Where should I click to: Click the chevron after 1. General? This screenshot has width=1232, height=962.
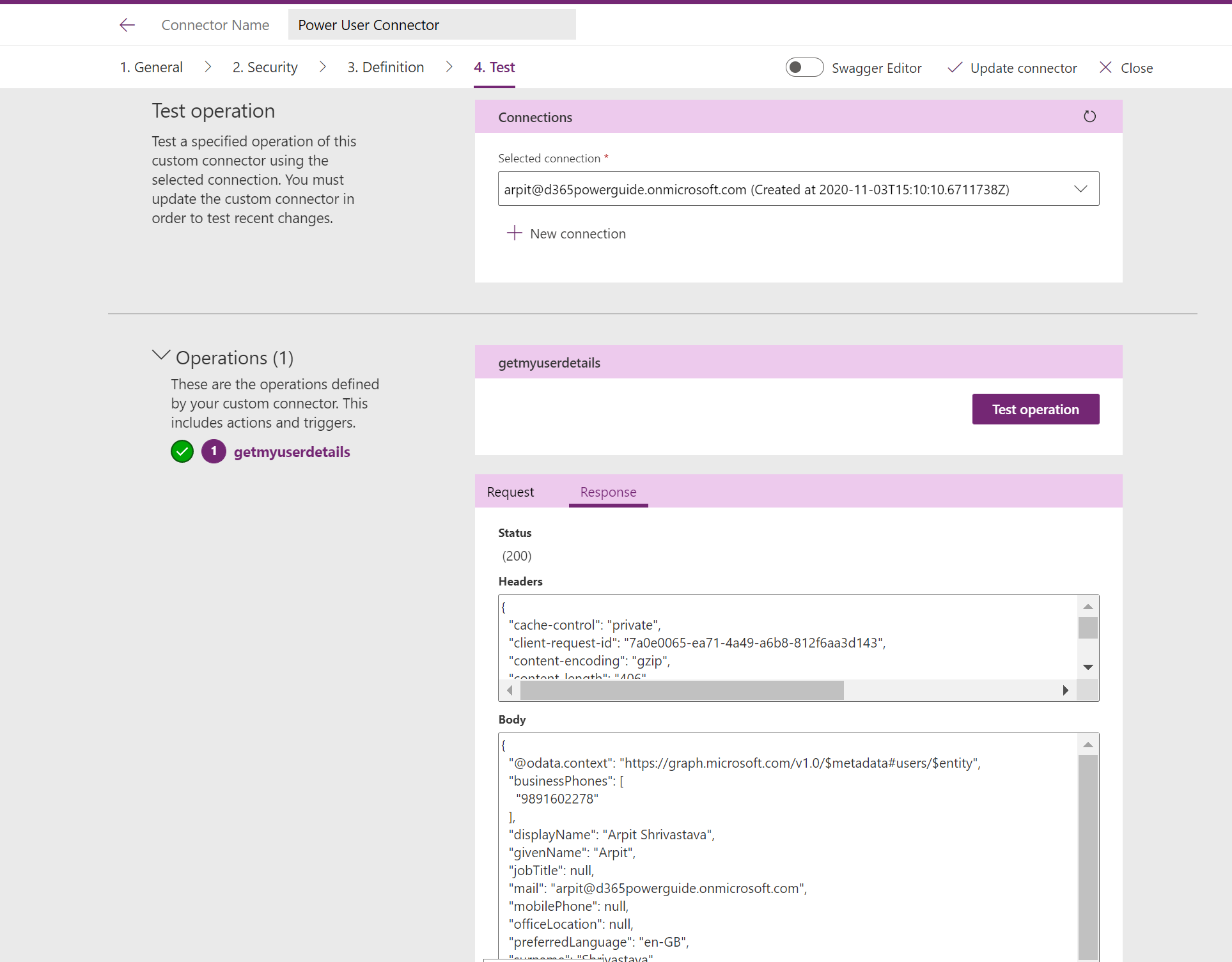[208, 67]
